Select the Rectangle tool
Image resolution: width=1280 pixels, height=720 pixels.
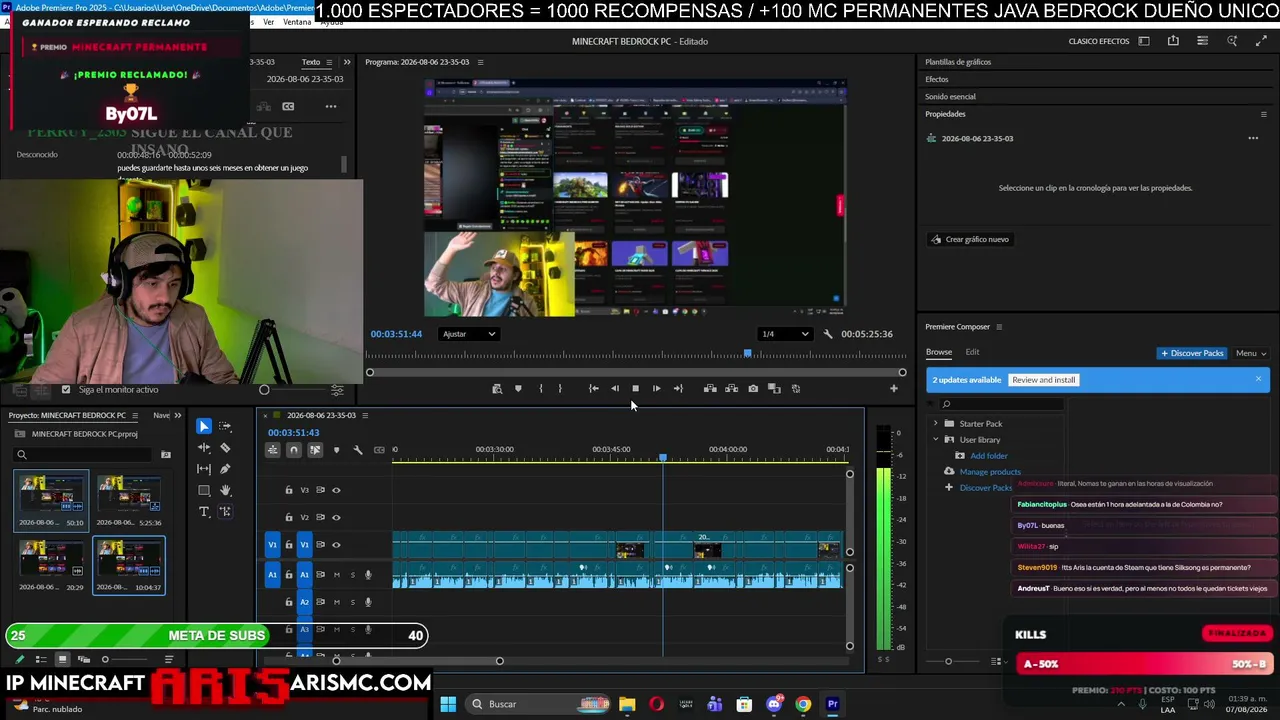[204, 490]
